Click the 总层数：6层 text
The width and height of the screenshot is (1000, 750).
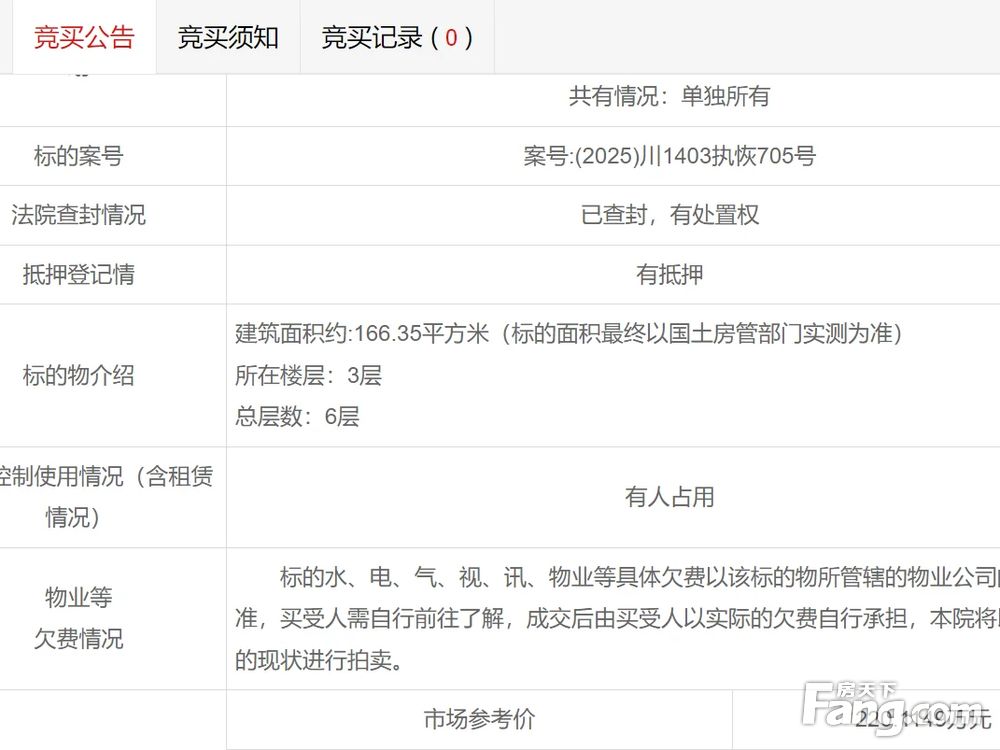tap(297, 417)
